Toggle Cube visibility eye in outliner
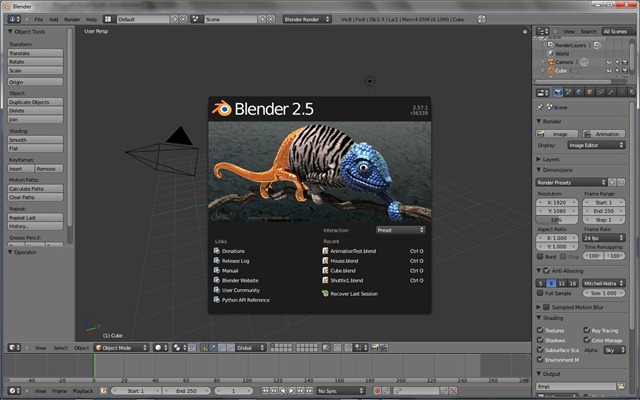Viewport: 640px width, 400px height. (609, 71)
